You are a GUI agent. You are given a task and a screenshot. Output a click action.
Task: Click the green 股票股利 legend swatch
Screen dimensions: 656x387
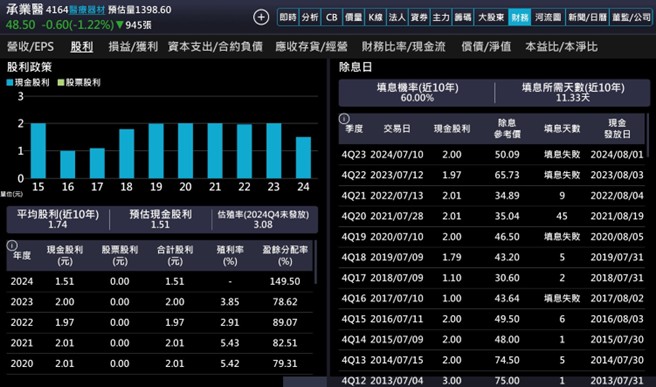pos(61,82)
